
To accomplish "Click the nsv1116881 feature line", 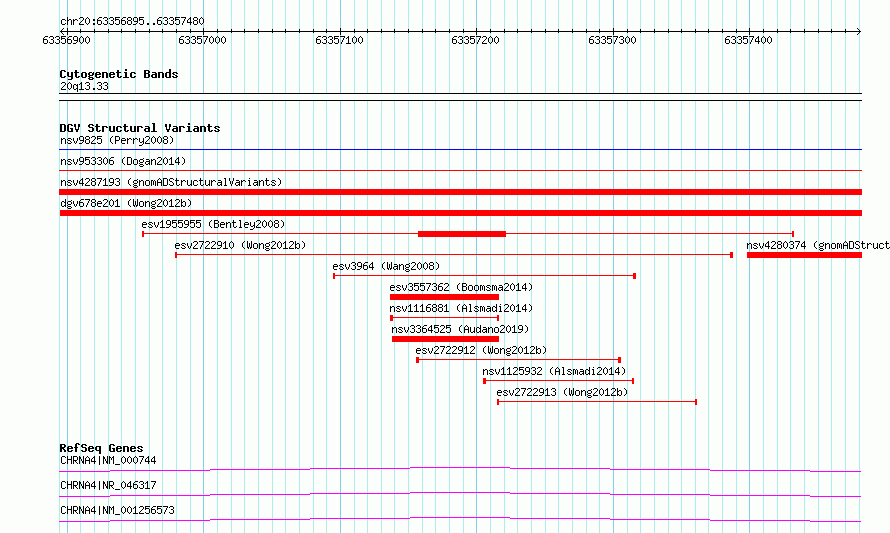I will click(x=444, y=318).
